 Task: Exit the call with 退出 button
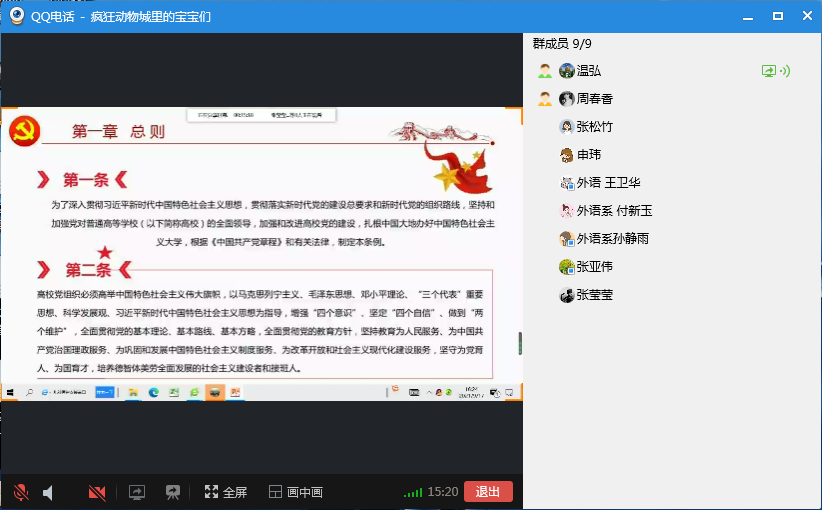pos(488,492)
